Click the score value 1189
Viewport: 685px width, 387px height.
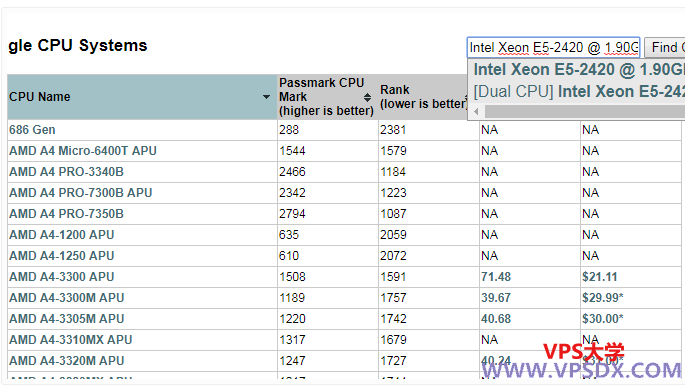[292, 297]
